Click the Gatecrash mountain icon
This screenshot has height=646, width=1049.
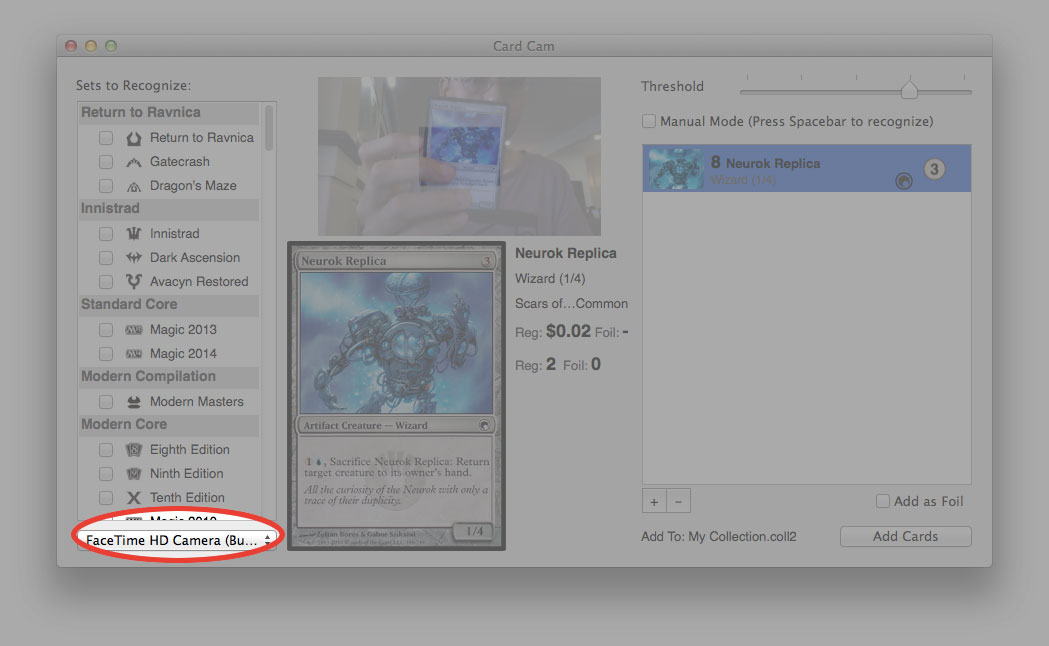[134, 161]
